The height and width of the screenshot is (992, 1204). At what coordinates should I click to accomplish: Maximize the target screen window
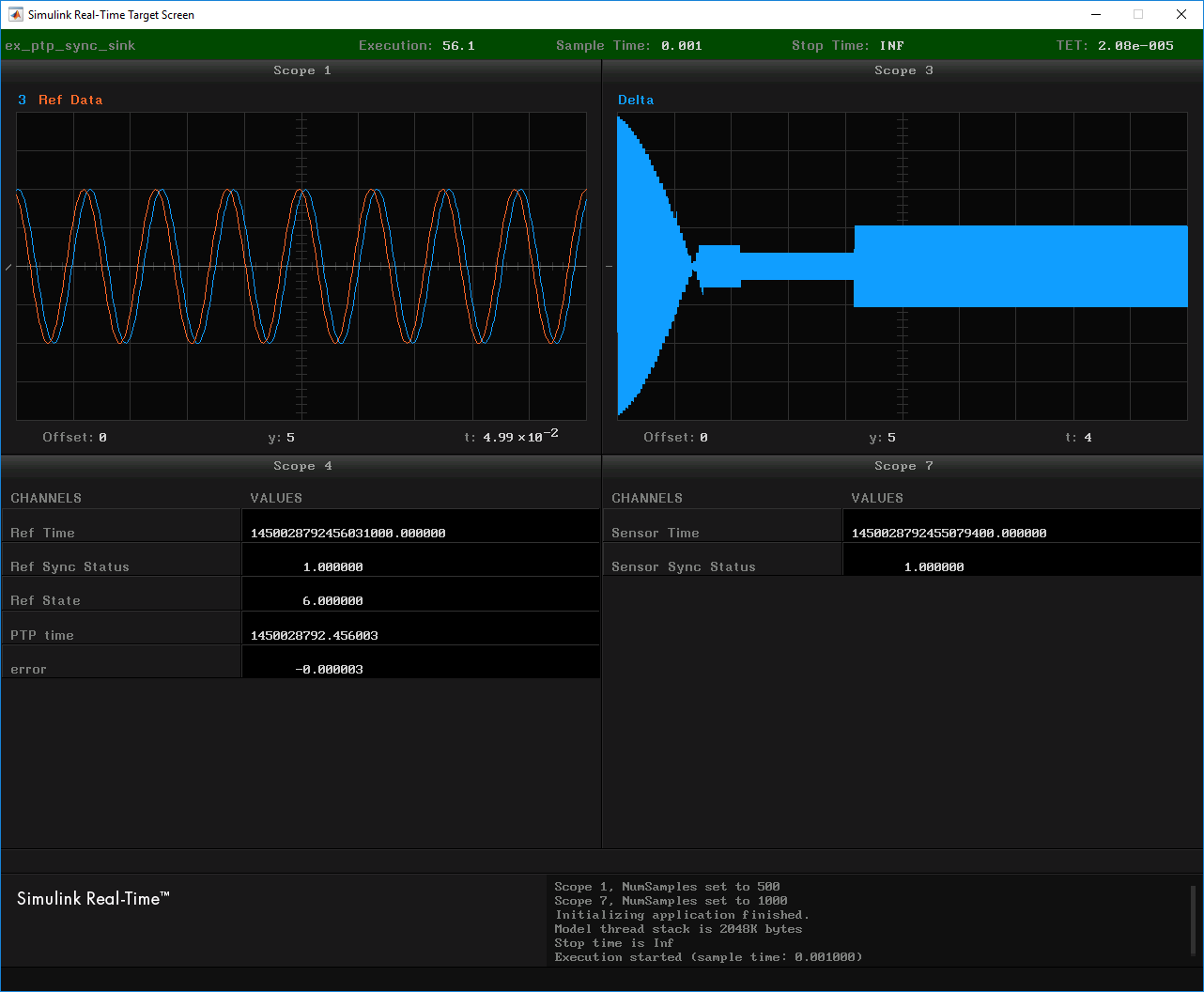point(1138,14)
